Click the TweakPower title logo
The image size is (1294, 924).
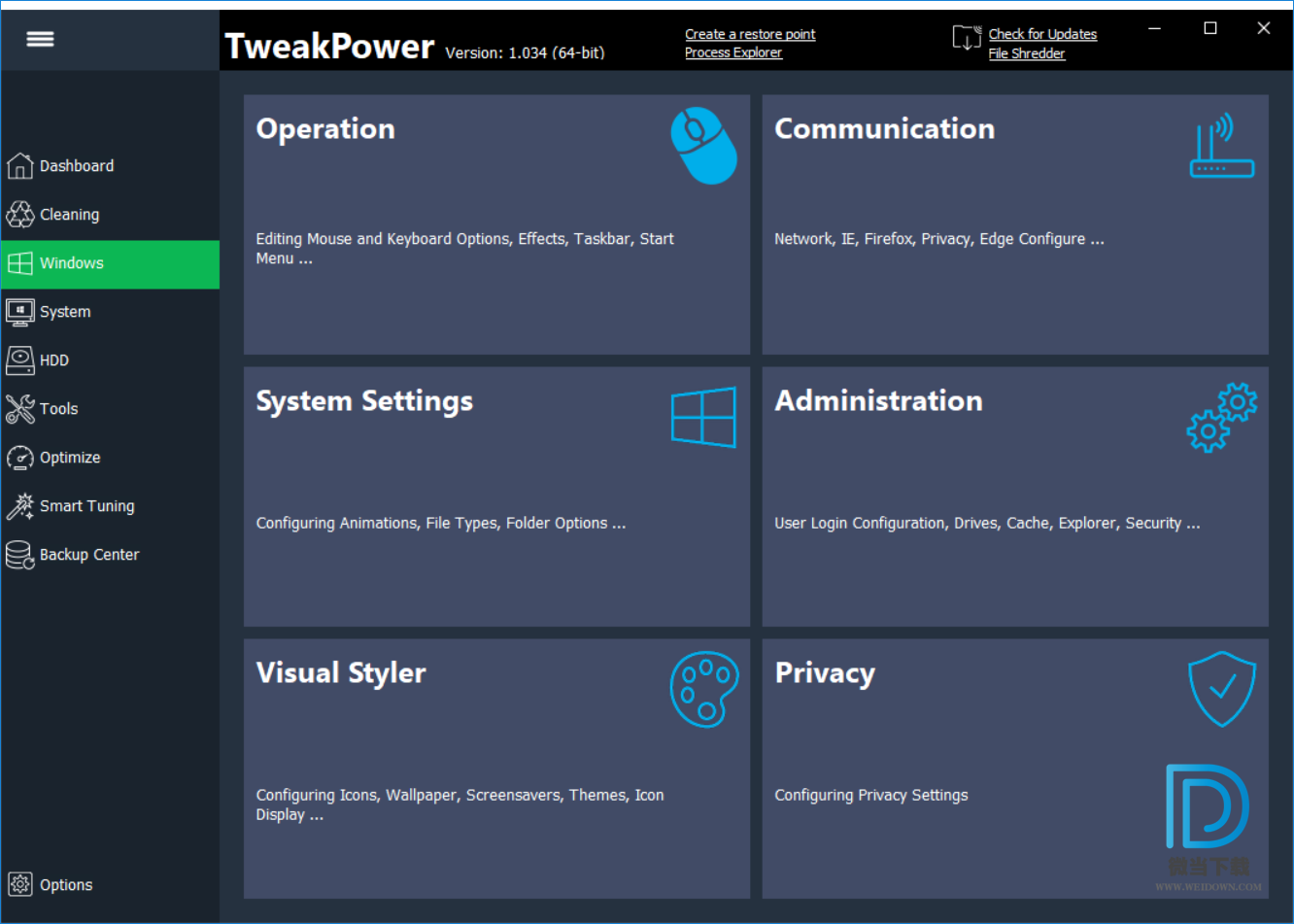329,46
